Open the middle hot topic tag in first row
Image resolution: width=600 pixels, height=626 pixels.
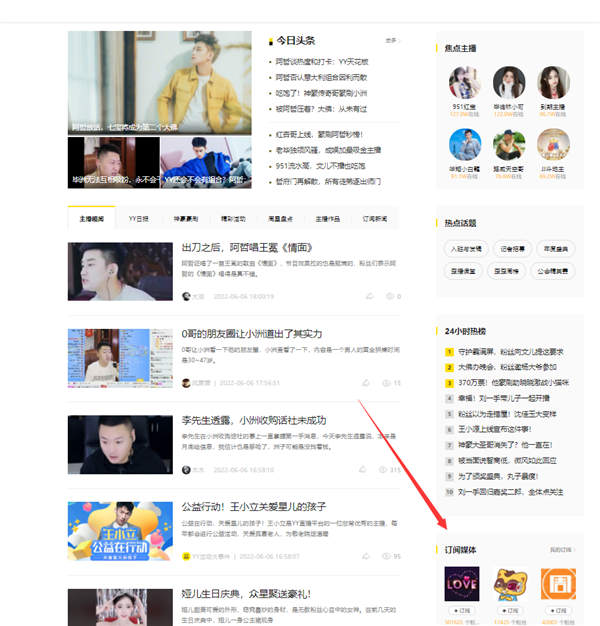pyautogui.click(x=512, y=249)
